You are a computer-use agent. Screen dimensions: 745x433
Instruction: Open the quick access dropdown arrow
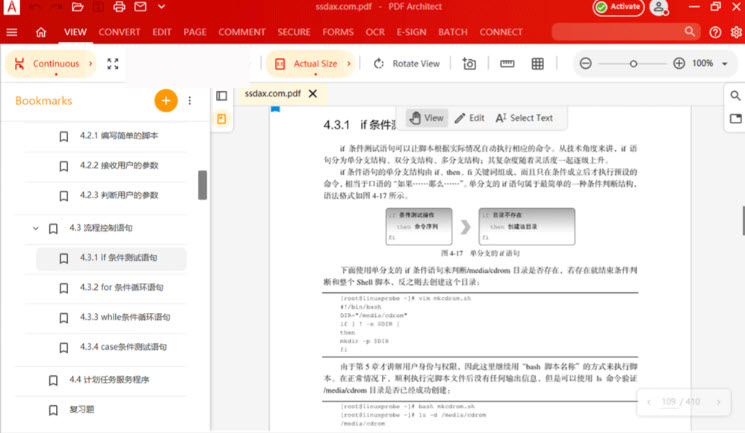(x=162, y=7)
